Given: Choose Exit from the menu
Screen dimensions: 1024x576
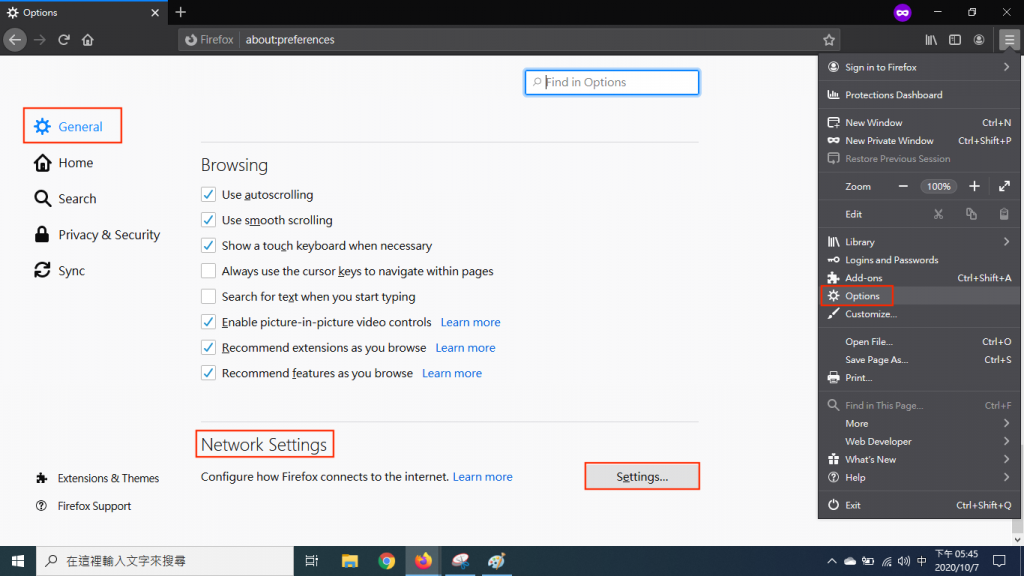Looking at the screenshot, I should click(x=919, y=505).
